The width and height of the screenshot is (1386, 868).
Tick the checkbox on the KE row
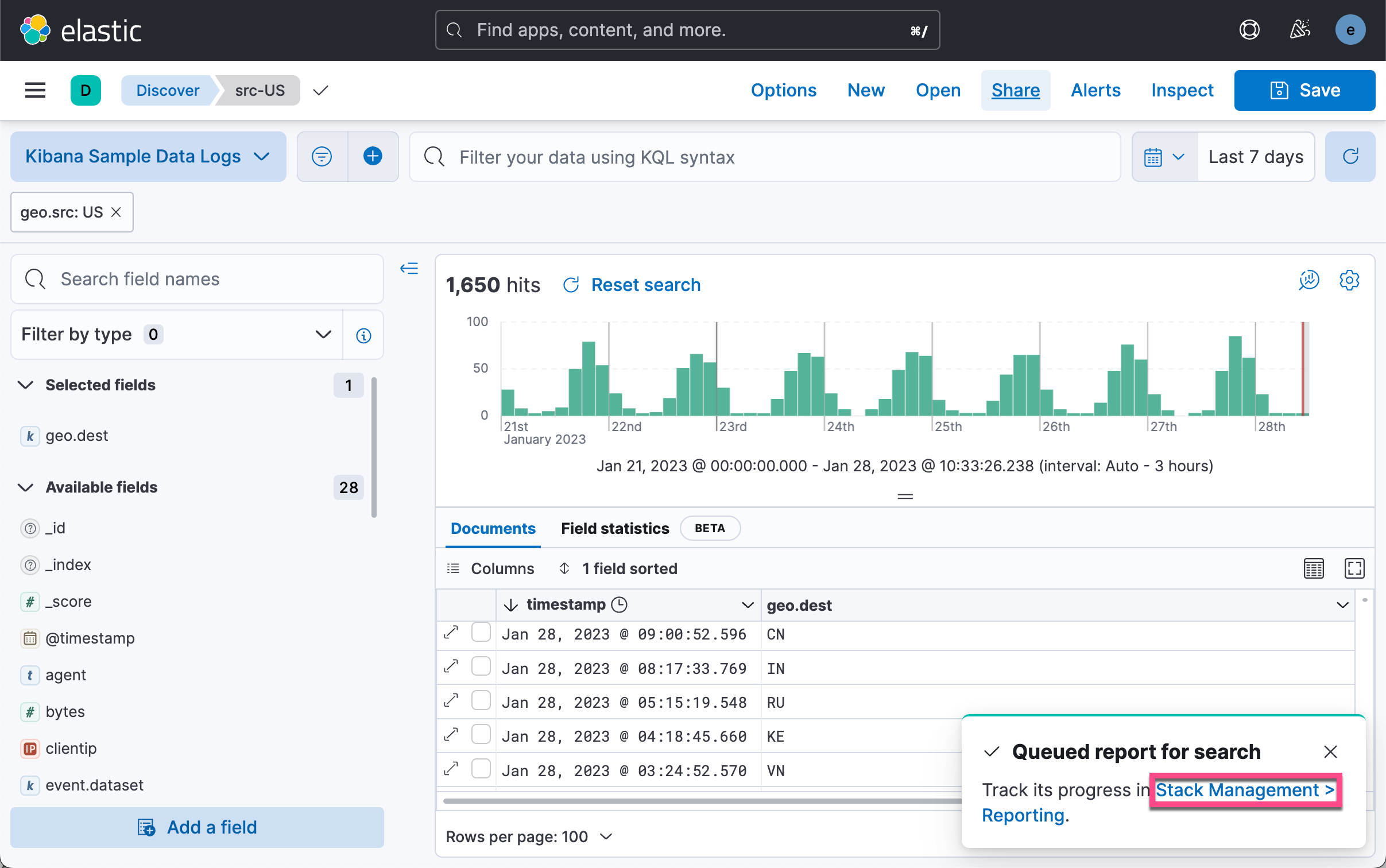tap(481, 735)
